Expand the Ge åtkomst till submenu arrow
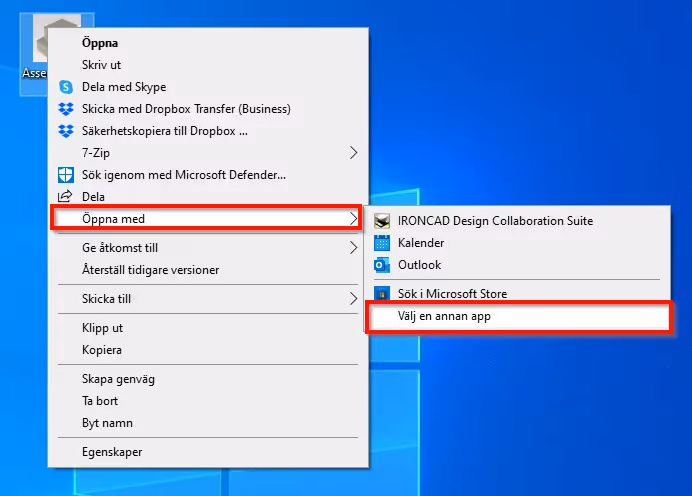This screenshot has width=692, height=496. pos(353,248)
